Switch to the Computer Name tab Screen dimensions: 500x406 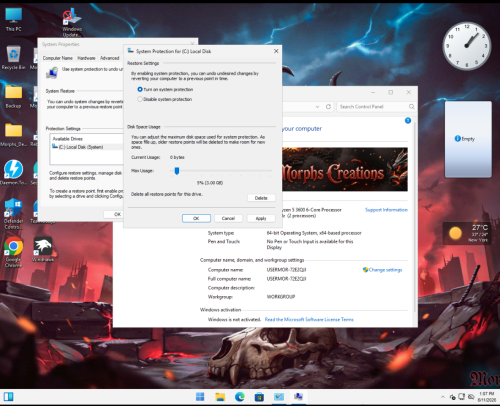click(58, 58)
